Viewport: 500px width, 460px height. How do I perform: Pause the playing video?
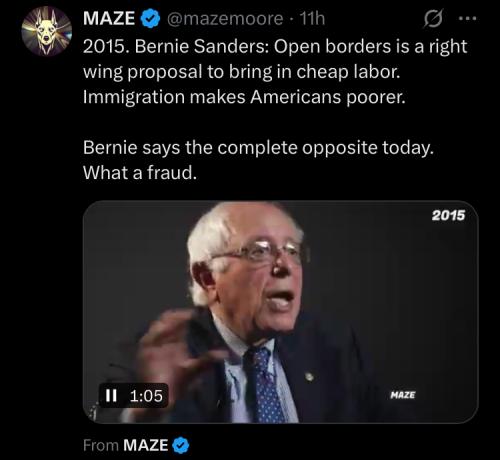pos(111,396)
